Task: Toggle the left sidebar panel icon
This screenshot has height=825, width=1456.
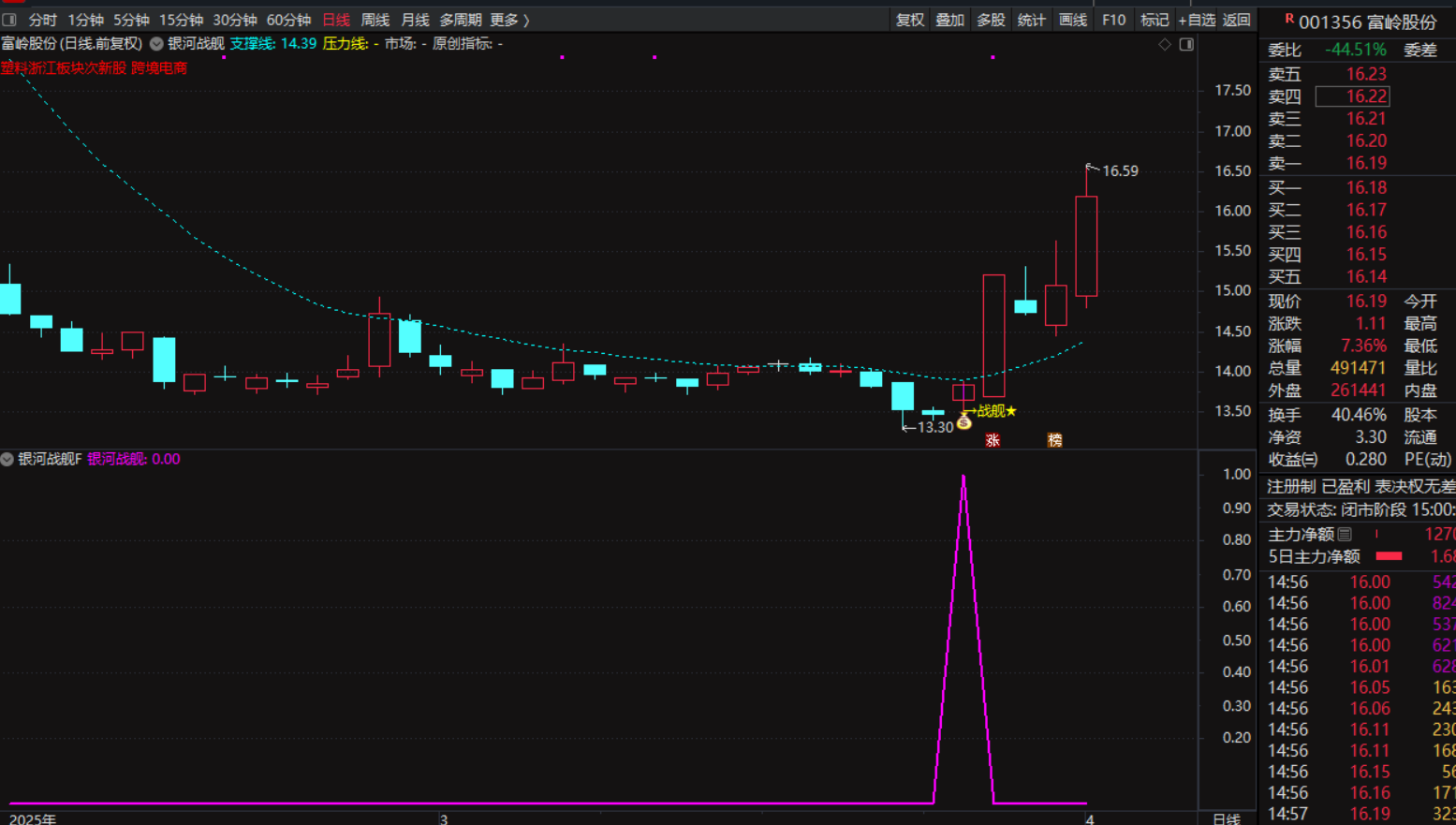Action: click(9, 20)
